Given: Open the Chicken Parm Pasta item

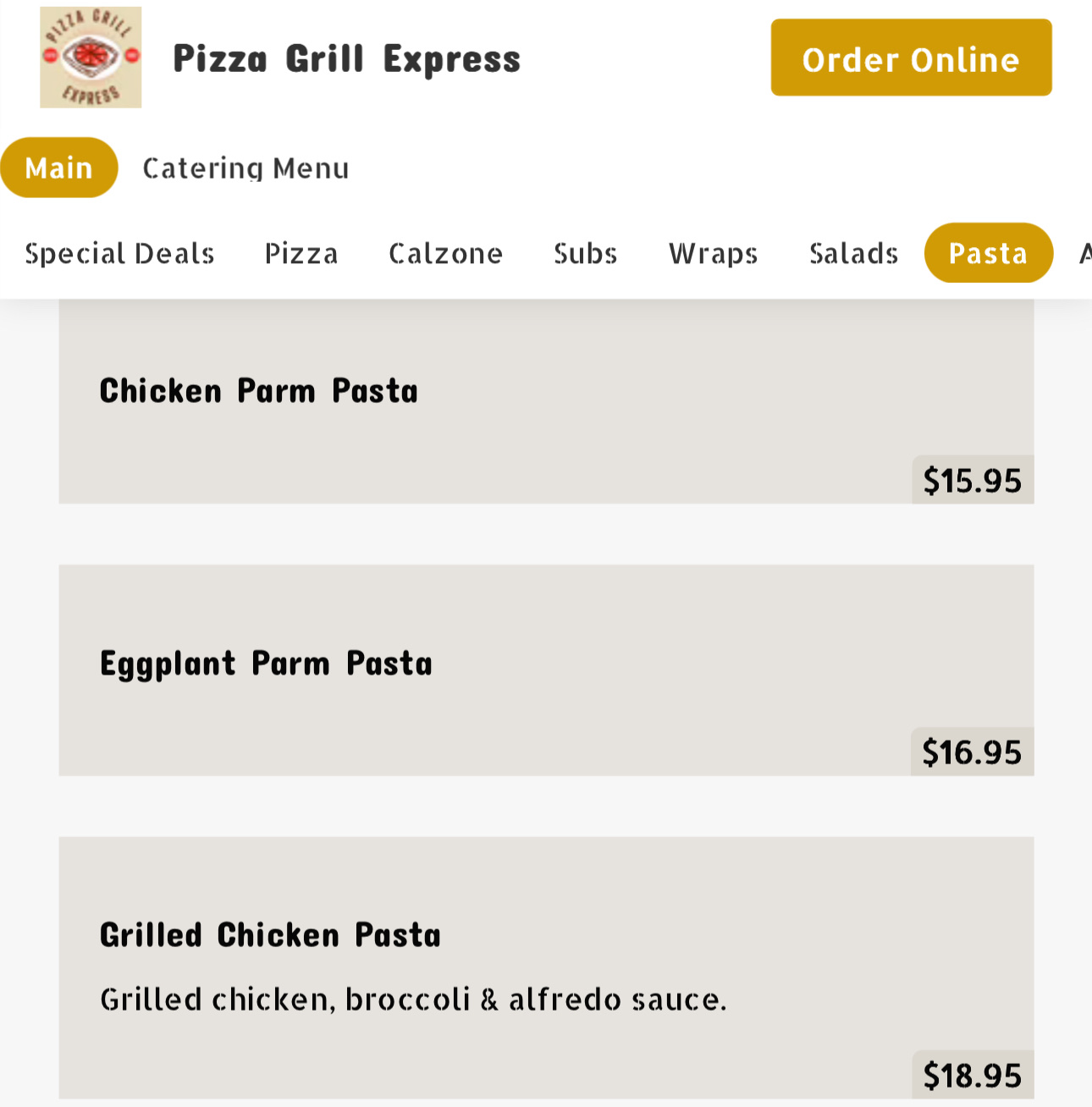Looking at the screenshot, I should [259, 391].
